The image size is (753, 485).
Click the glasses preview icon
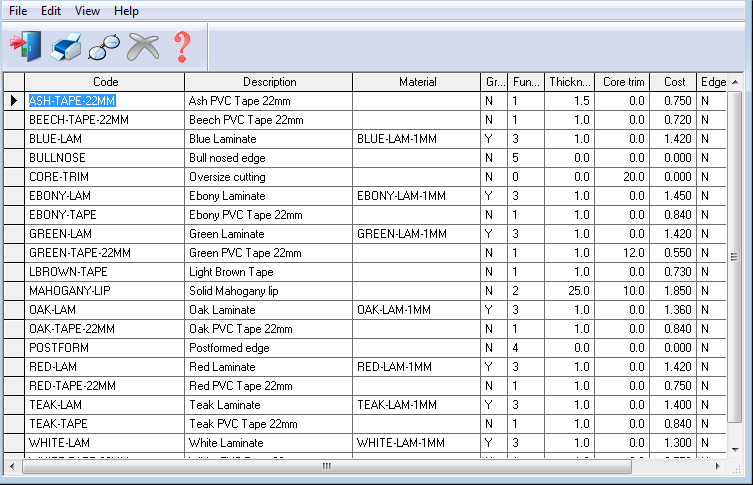(x=104, y=45)
